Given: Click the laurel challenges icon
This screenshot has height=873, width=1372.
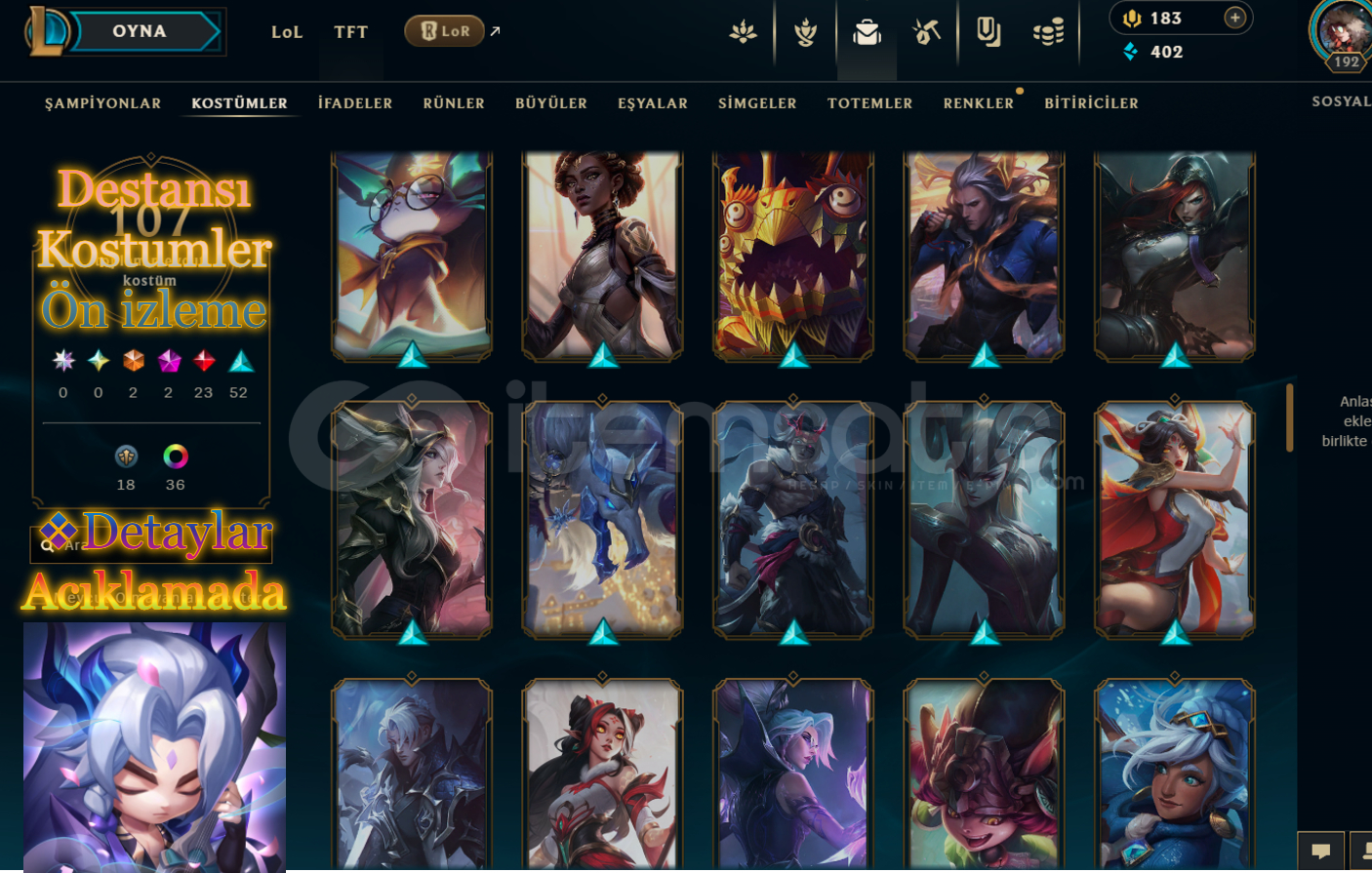Looking at the screenshot, I should 805,32.
